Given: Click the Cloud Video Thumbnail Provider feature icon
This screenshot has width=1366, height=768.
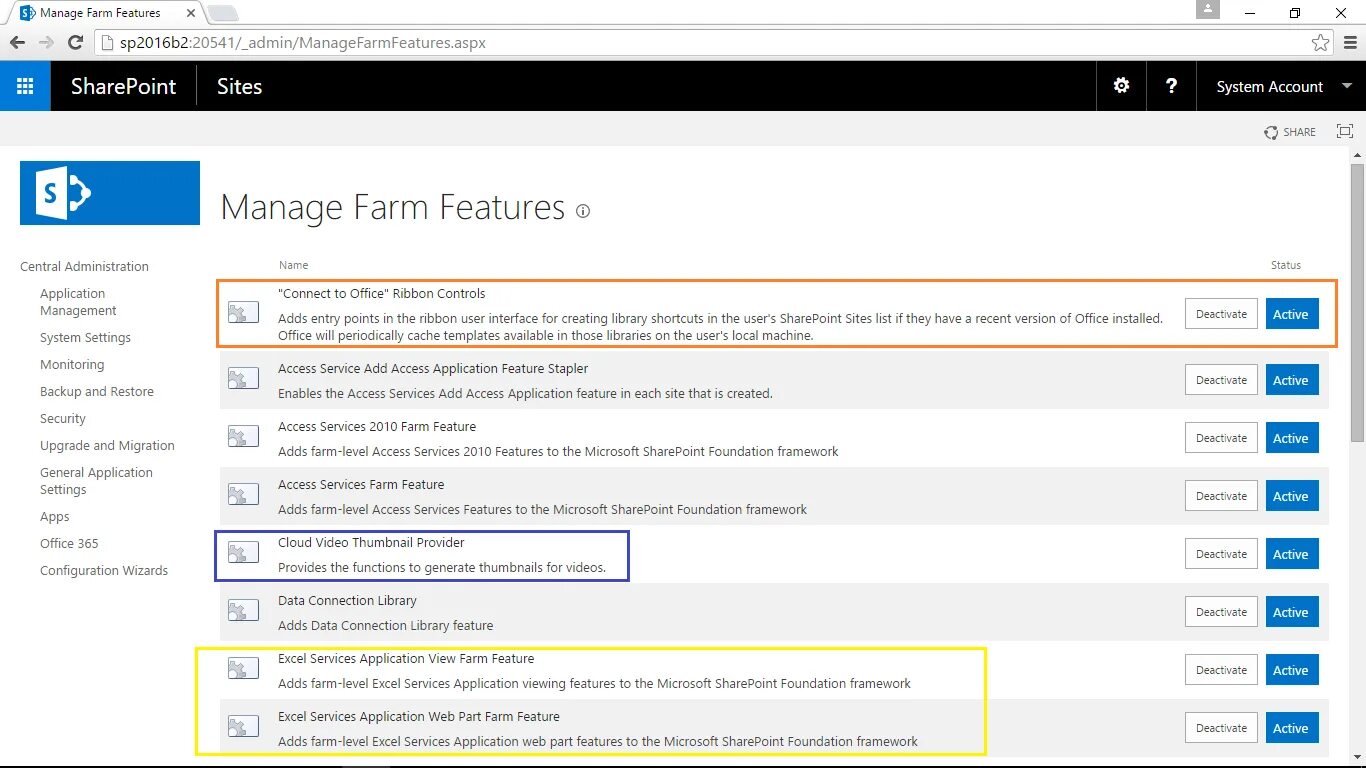Looking at the screenshot, I should [243, 553].
